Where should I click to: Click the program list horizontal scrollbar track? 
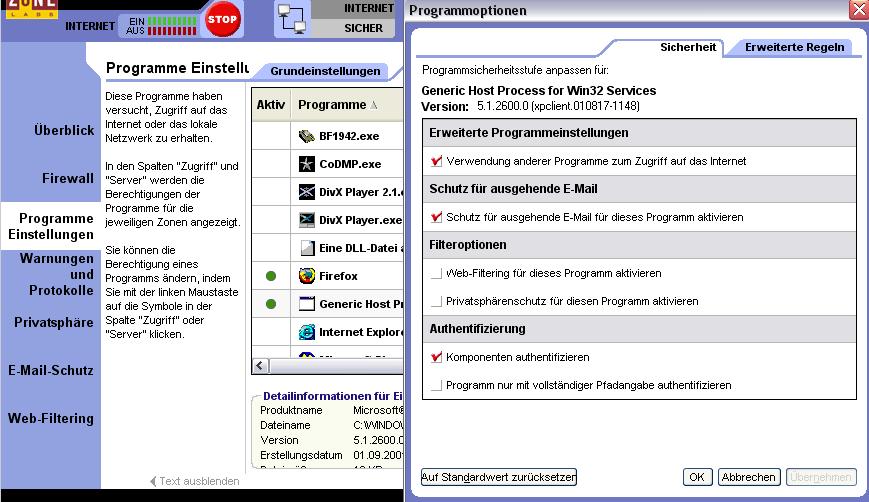tap(336, 366)
